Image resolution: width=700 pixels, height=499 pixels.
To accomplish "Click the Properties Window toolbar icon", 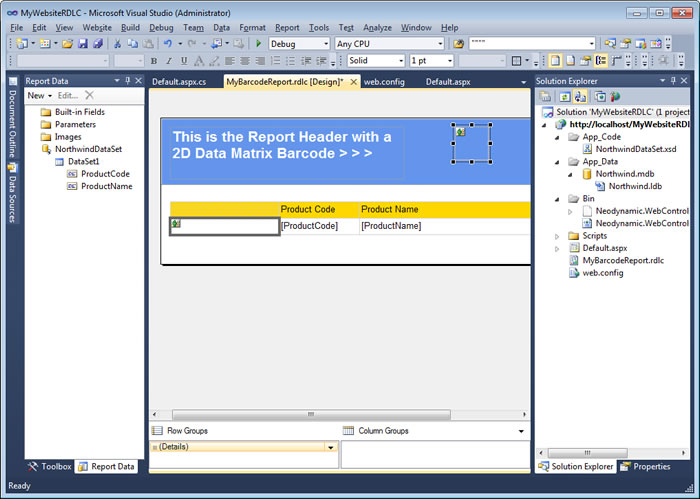I will tap(626, 43).
